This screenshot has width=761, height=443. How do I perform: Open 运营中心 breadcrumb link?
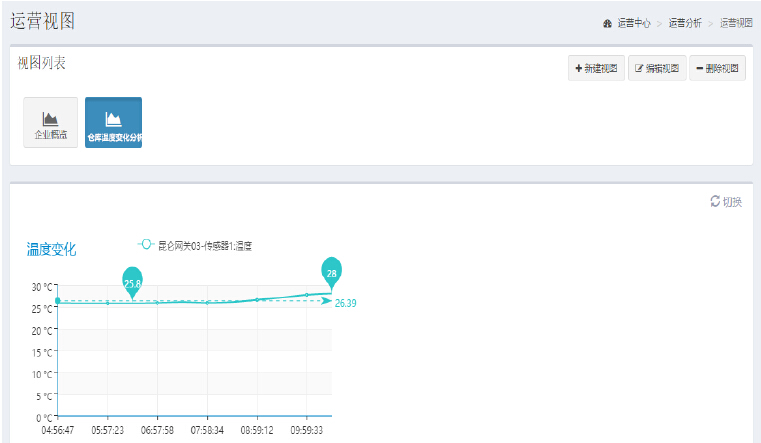click(634, 23)
